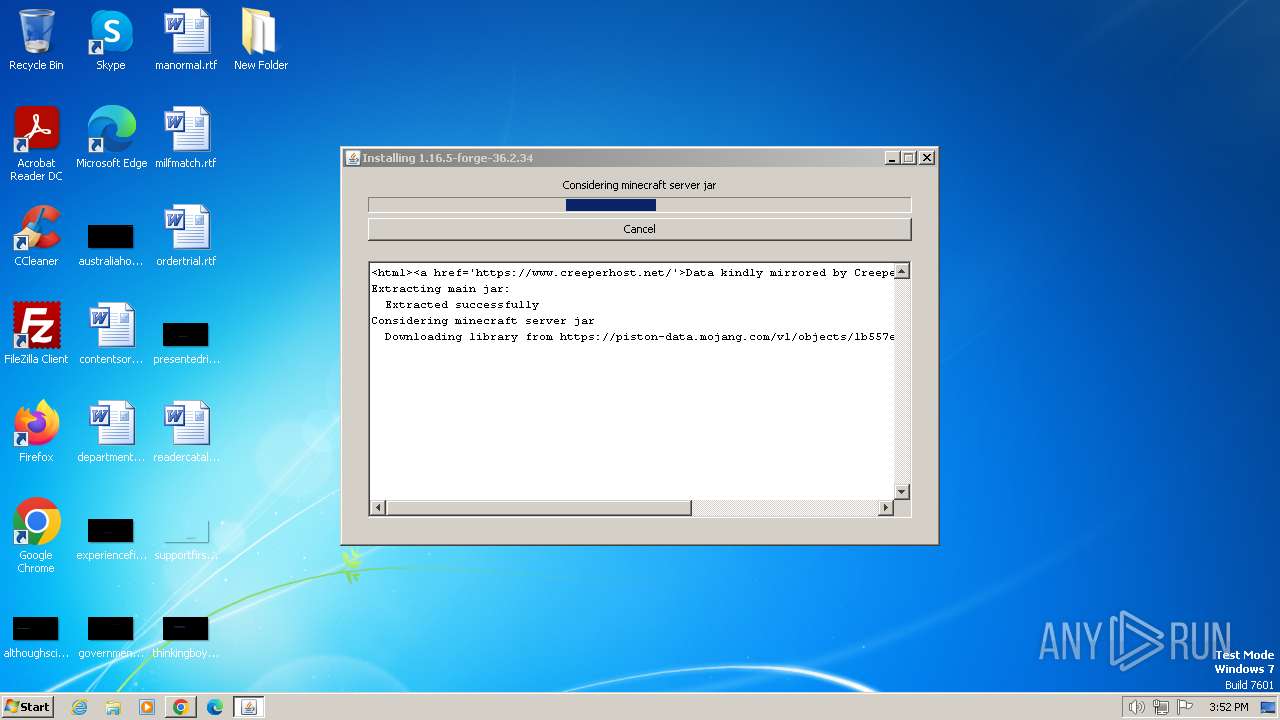Click the 'Considering minecraft server jar' status label
The image size is (1280, 720).
[639, 185]
